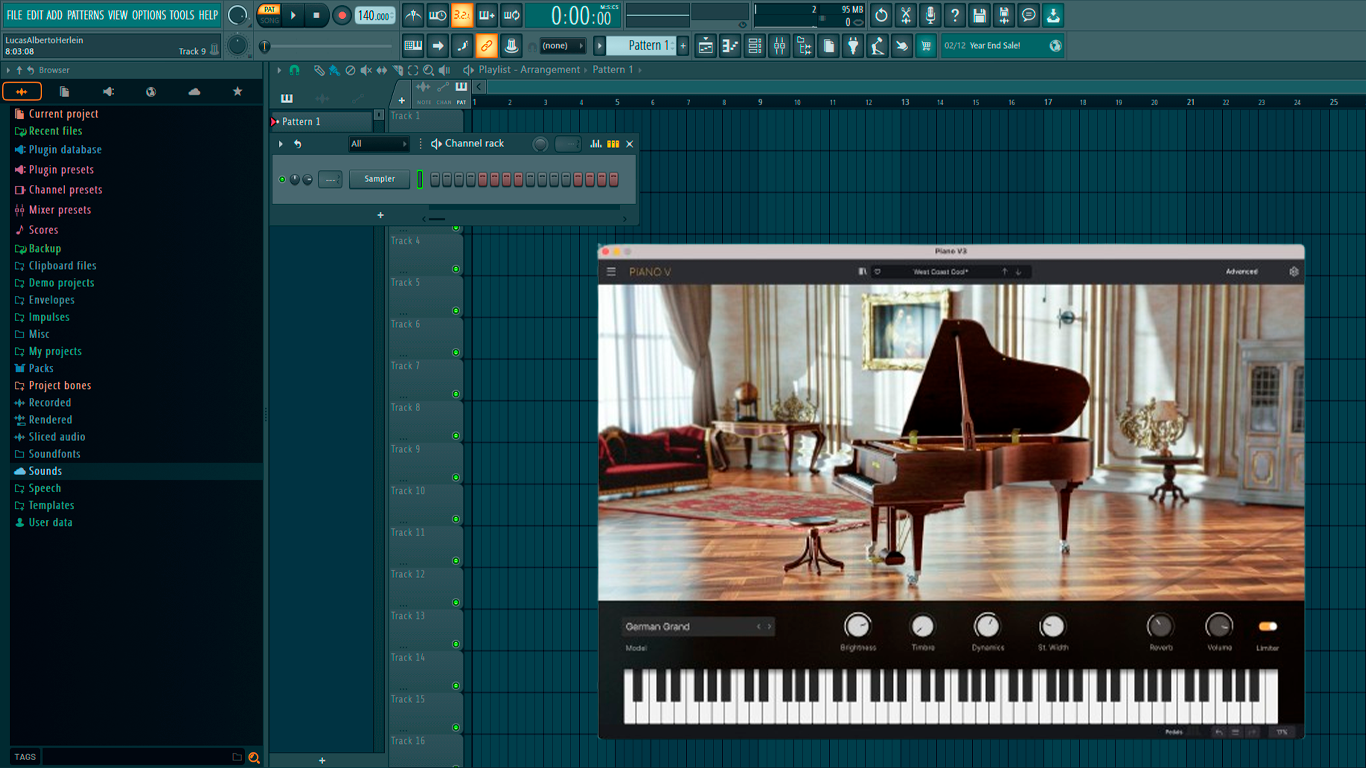This screenshot has width=1366, height=768.
Task: Open the Piano roll view icon
Action: [730, 46]
